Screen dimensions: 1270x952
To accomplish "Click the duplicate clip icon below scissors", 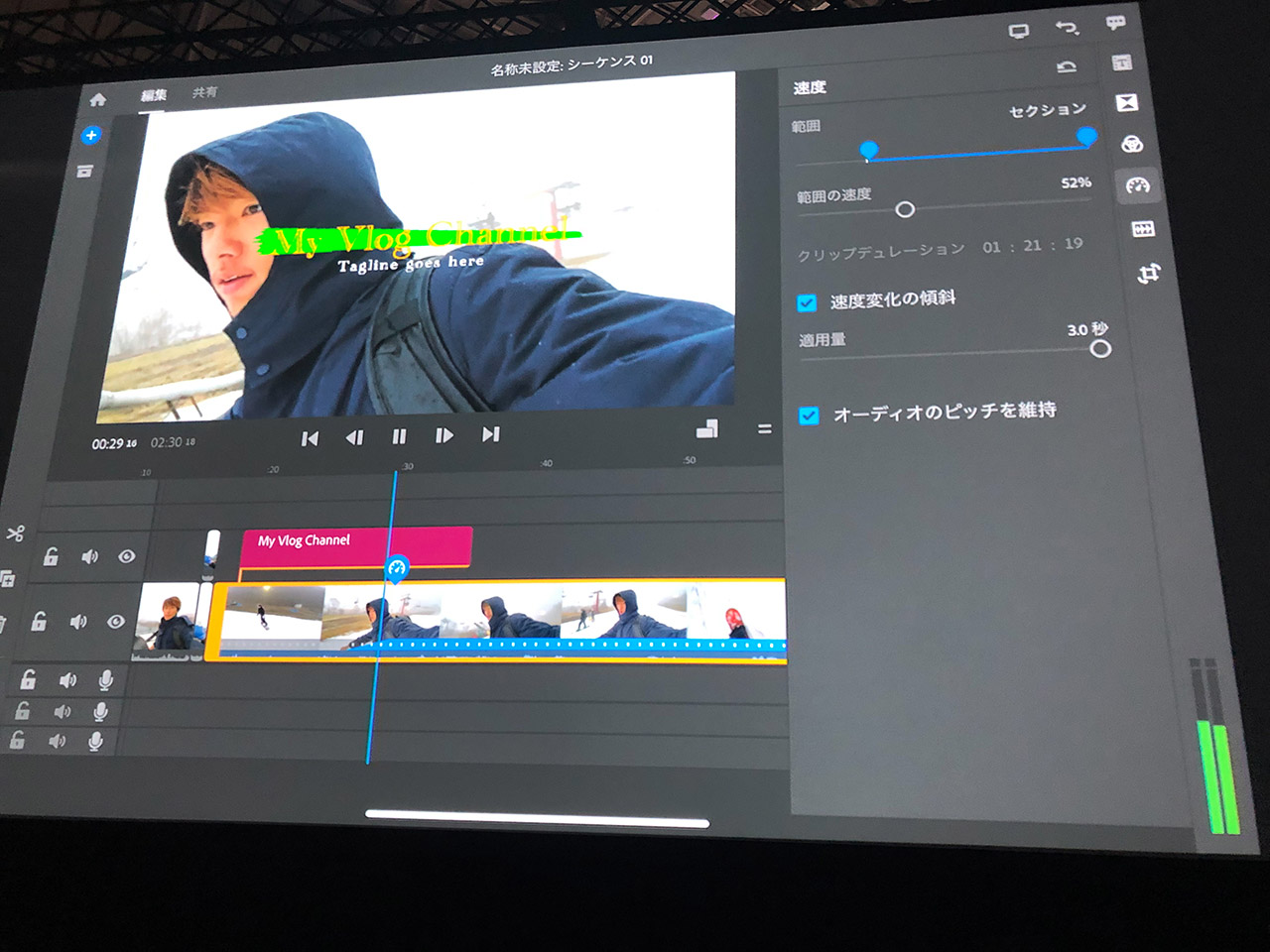I will point(7,578).
